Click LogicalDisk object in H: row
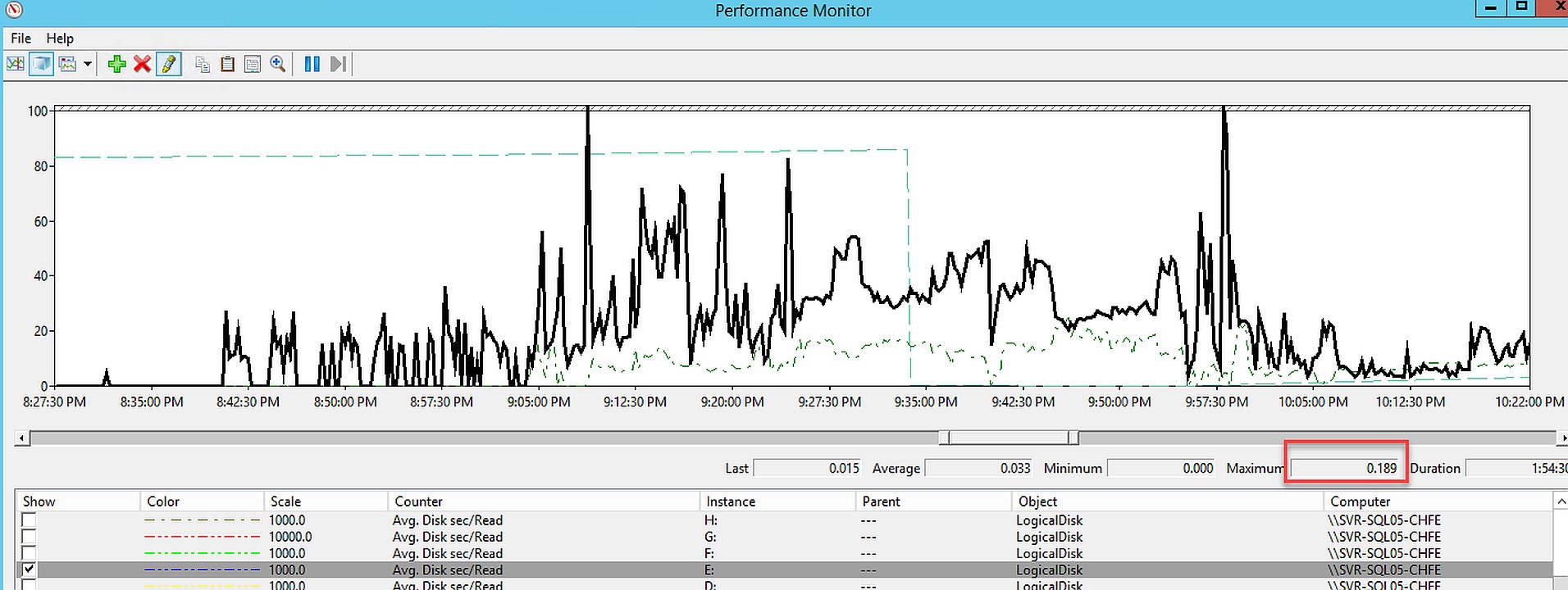Viewport: 1568px width, 590px height. pyautogui.click(x=1049, y=520)
